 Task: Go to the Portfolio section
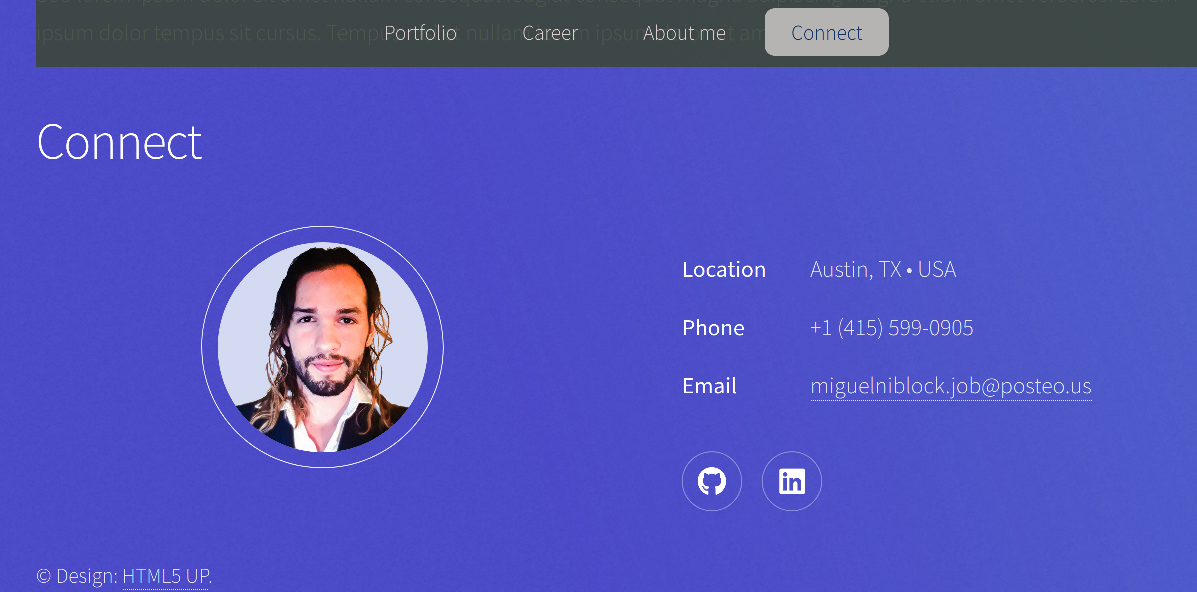421,33
